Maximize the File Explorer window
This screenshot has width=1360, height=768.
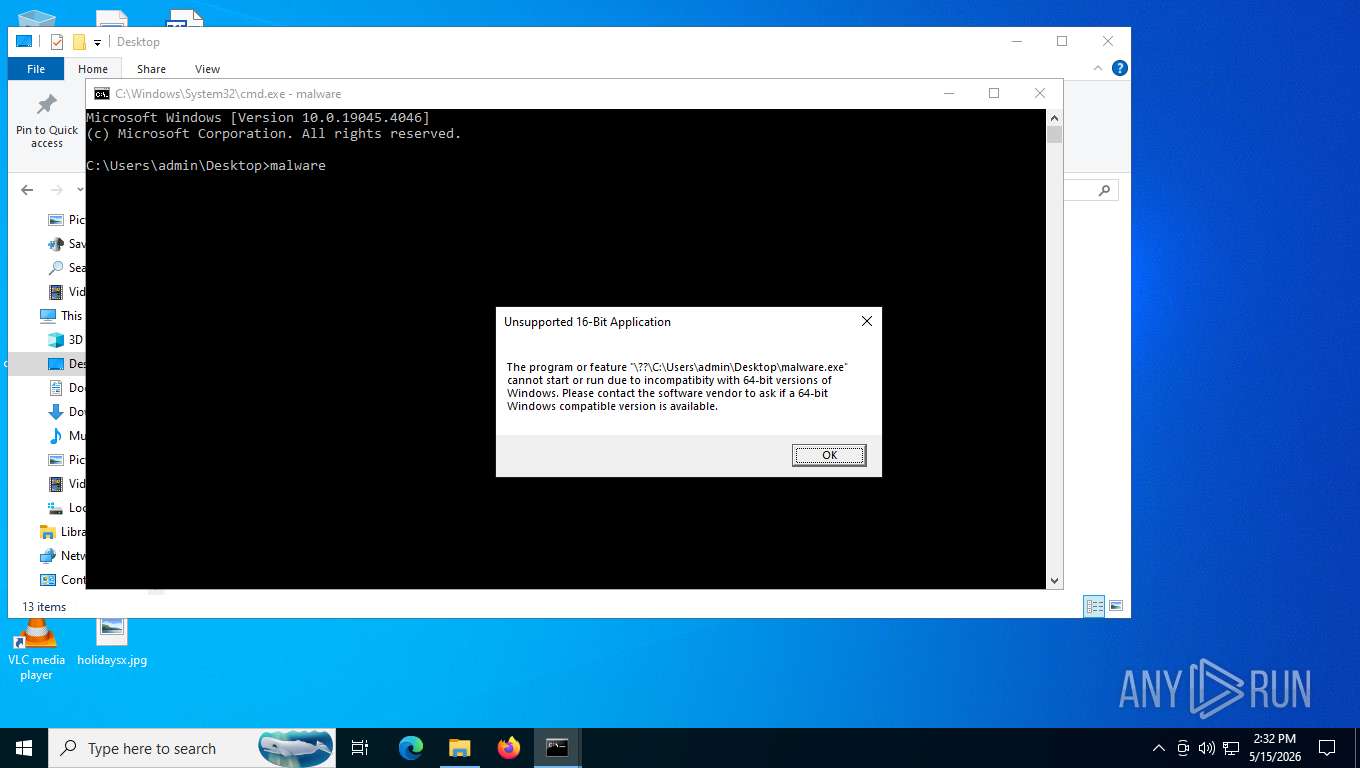(x=1062, y=41)
